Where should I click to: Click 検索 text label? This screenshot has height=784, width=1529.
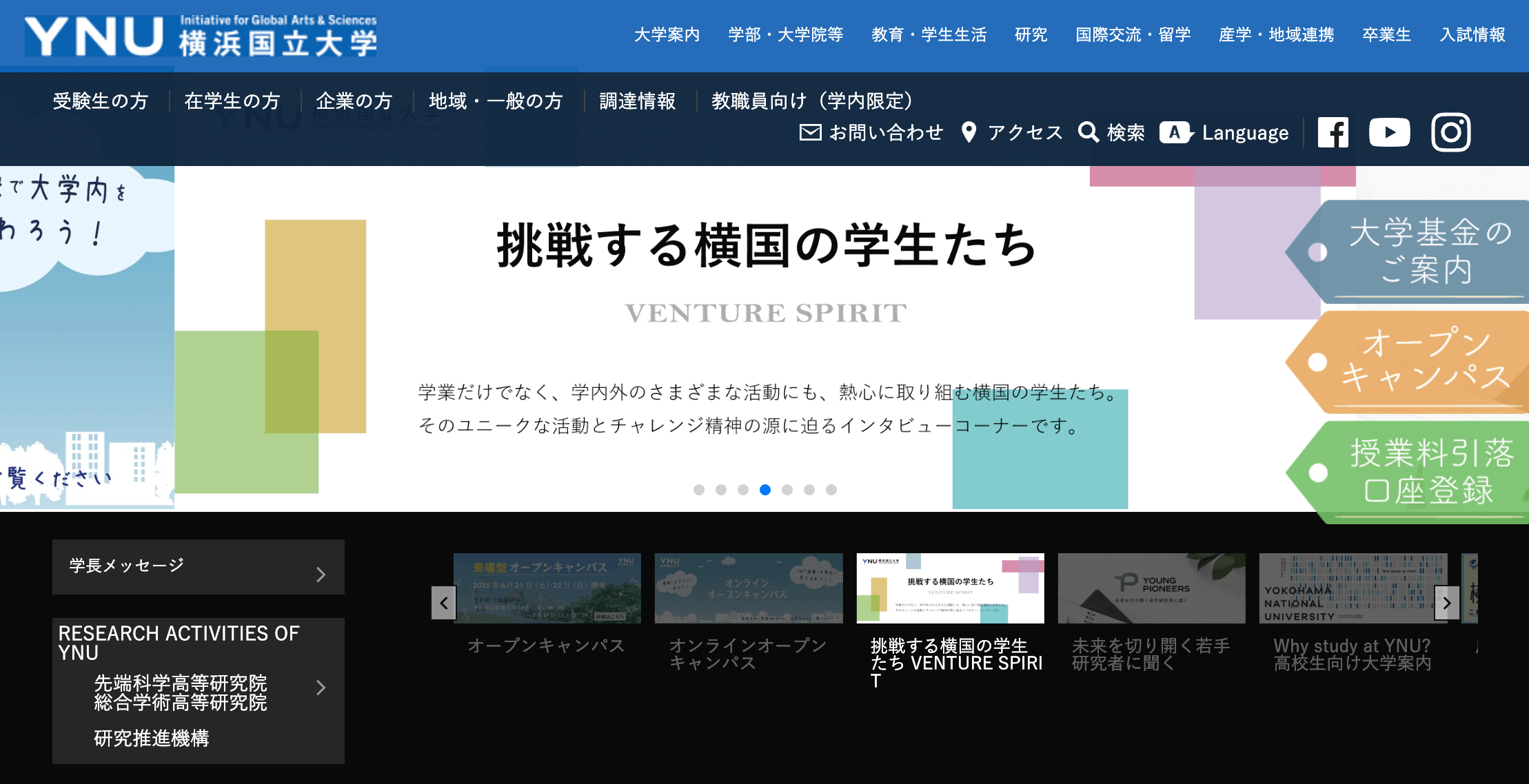click(x=1126, y=132)
